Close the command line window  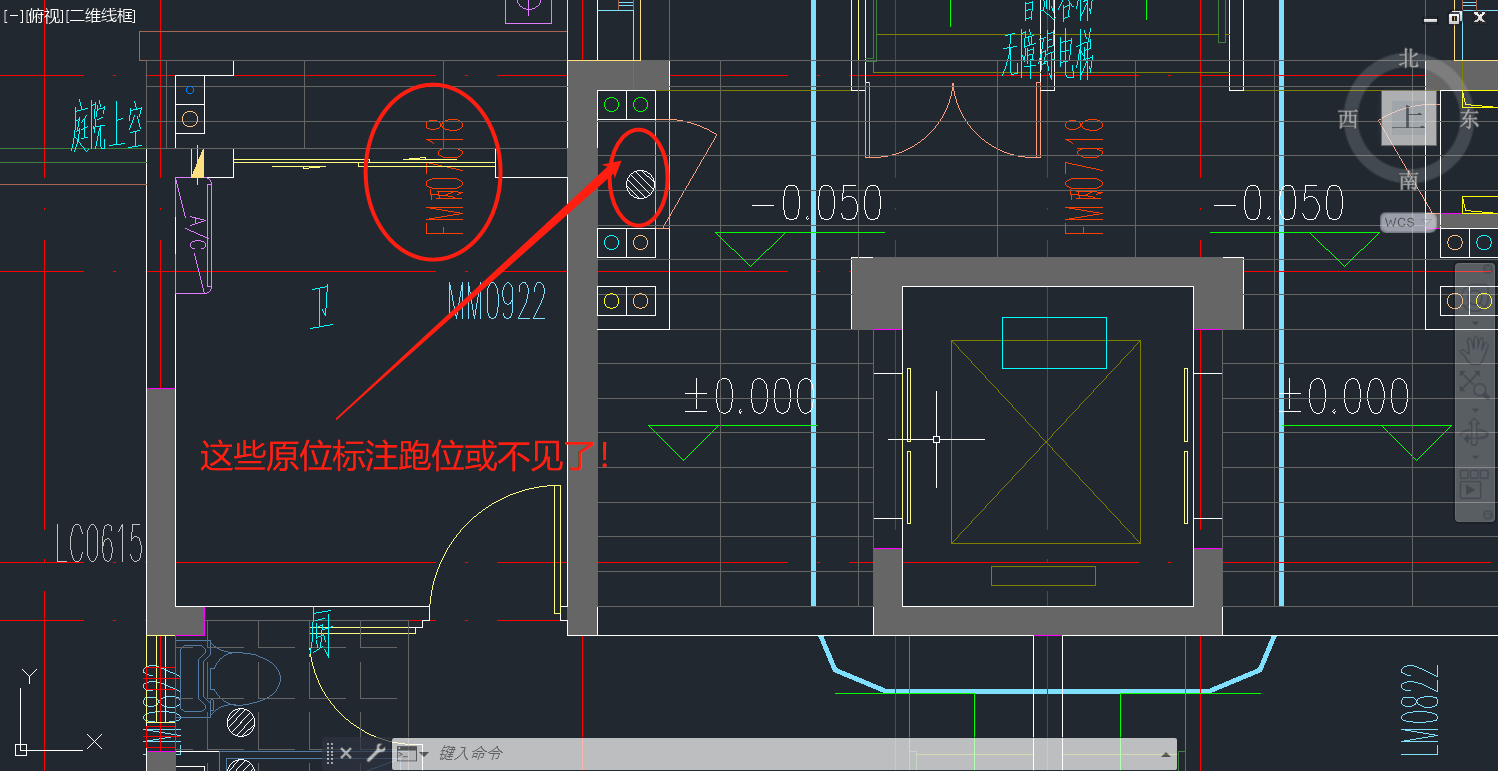[346, 753]
